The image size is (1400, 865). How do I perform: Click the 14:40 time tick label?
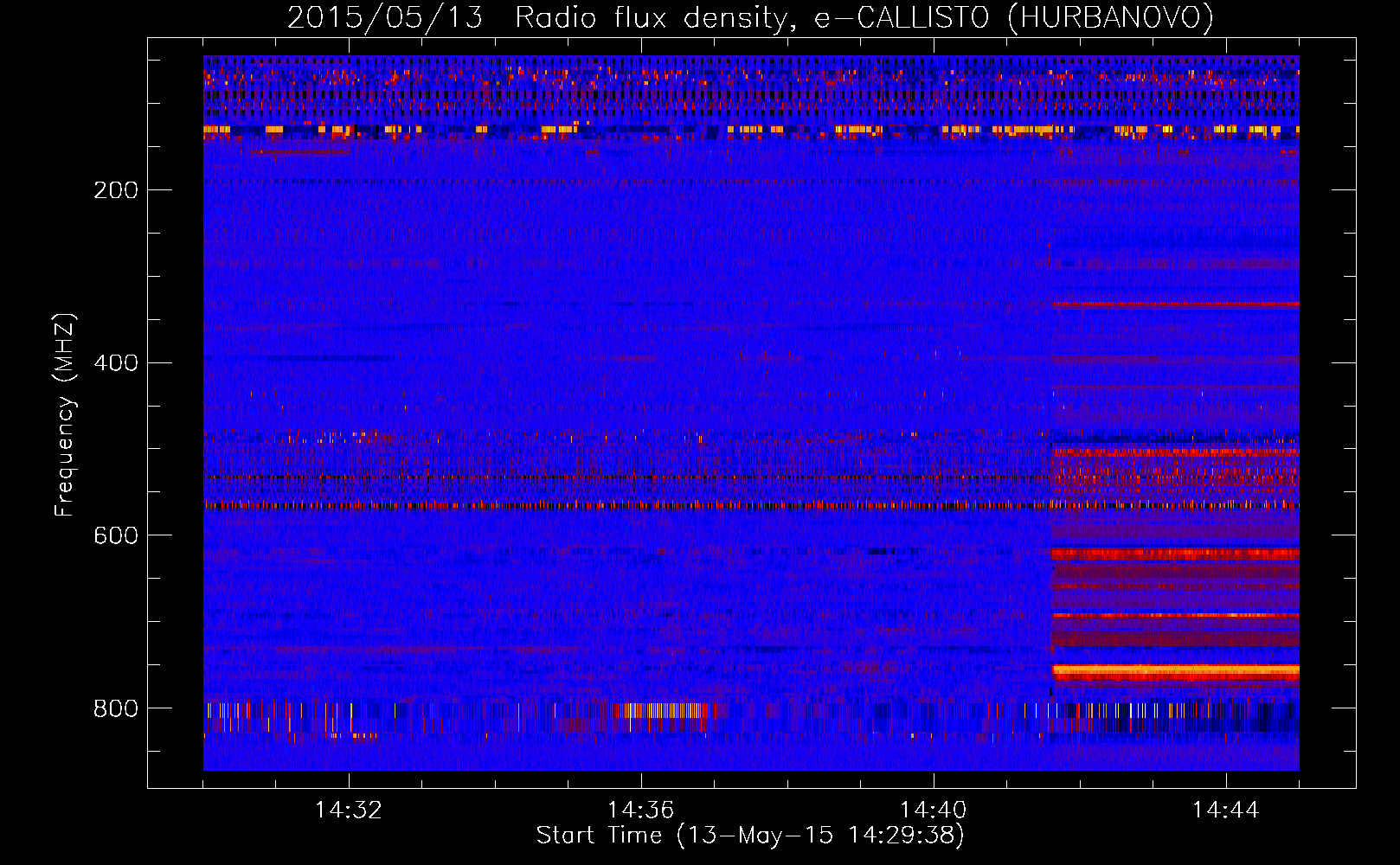[x=934, y=811]
